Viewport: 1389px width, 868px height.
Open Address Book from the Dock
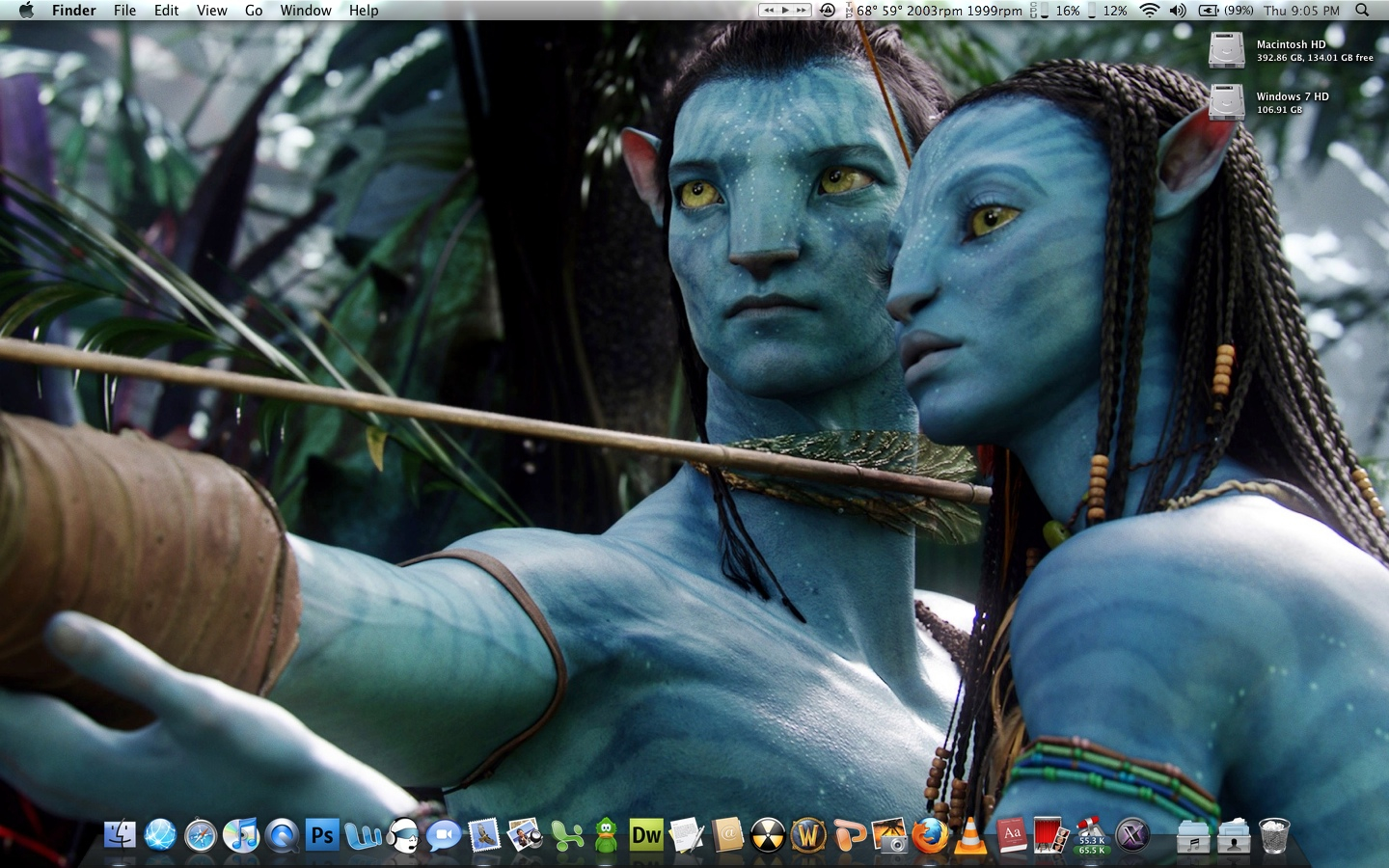pos(727,834)
